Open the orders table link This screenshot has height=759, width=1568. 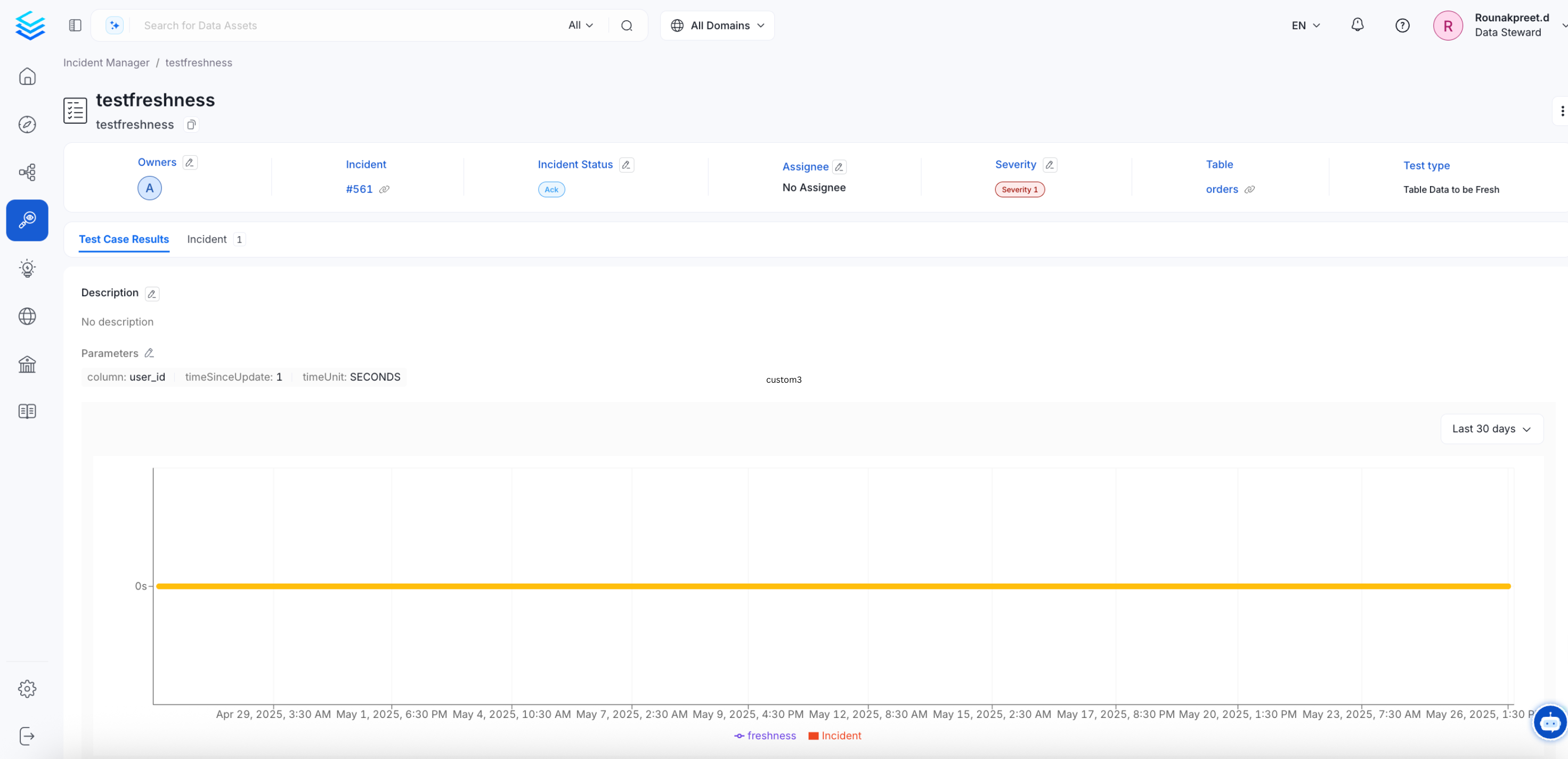[x=1221, y=189]
